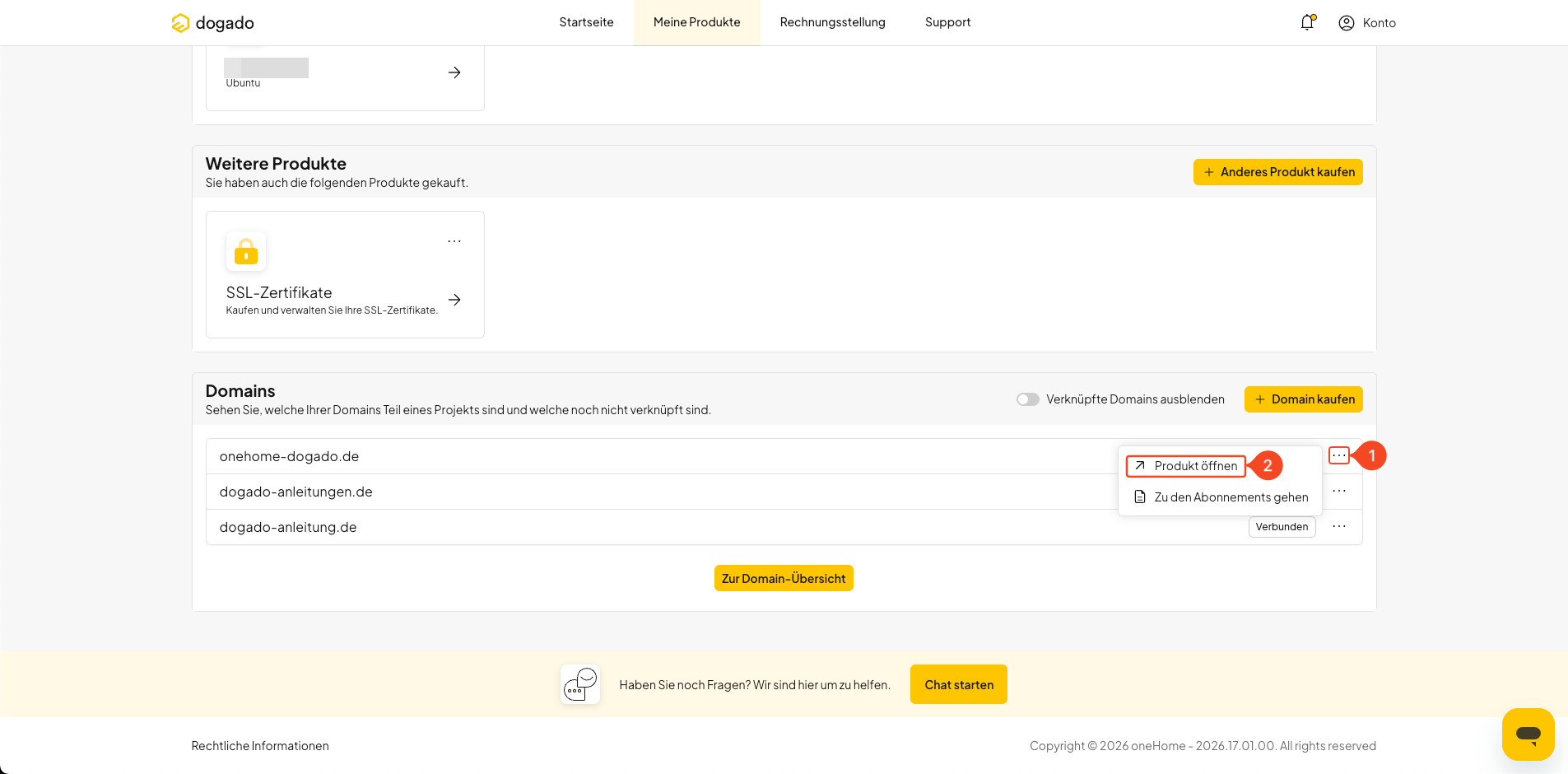Click the SSL-Zertifikate lock icon
This screenshot has height=774, width=1568.
[246, 251]
